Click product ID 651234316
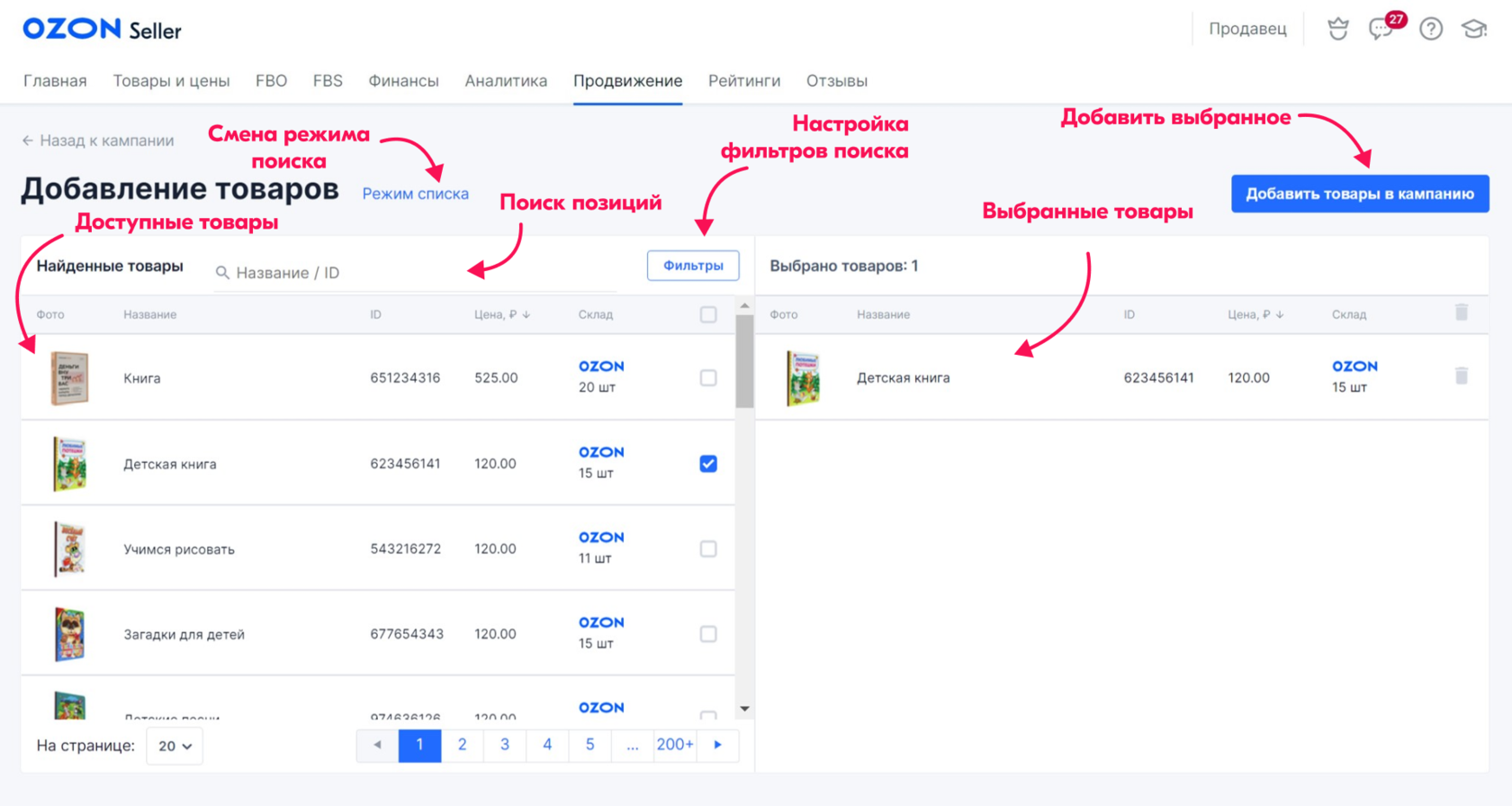Screen dimensions: 1512x806 (x=405, y=378)
